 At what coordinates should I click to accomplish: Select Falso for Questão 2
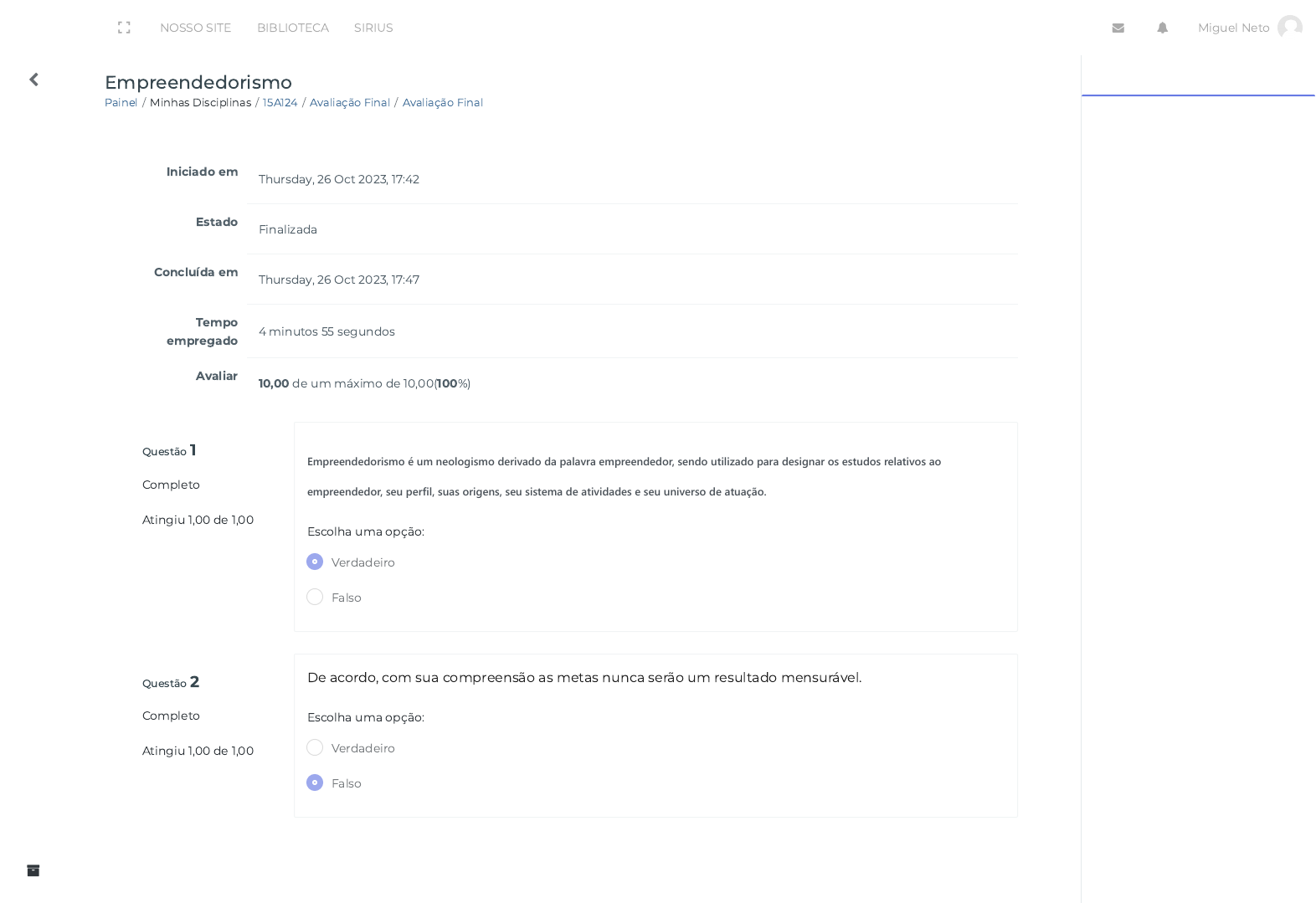tap(315, 782)
